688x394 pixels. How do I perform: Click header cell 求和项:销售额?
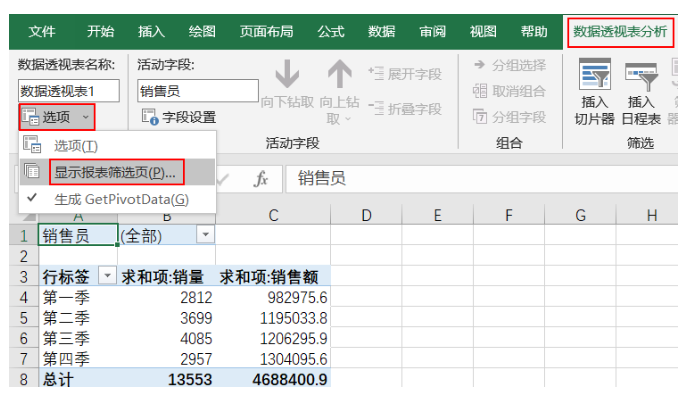click(x=273, y=276)
